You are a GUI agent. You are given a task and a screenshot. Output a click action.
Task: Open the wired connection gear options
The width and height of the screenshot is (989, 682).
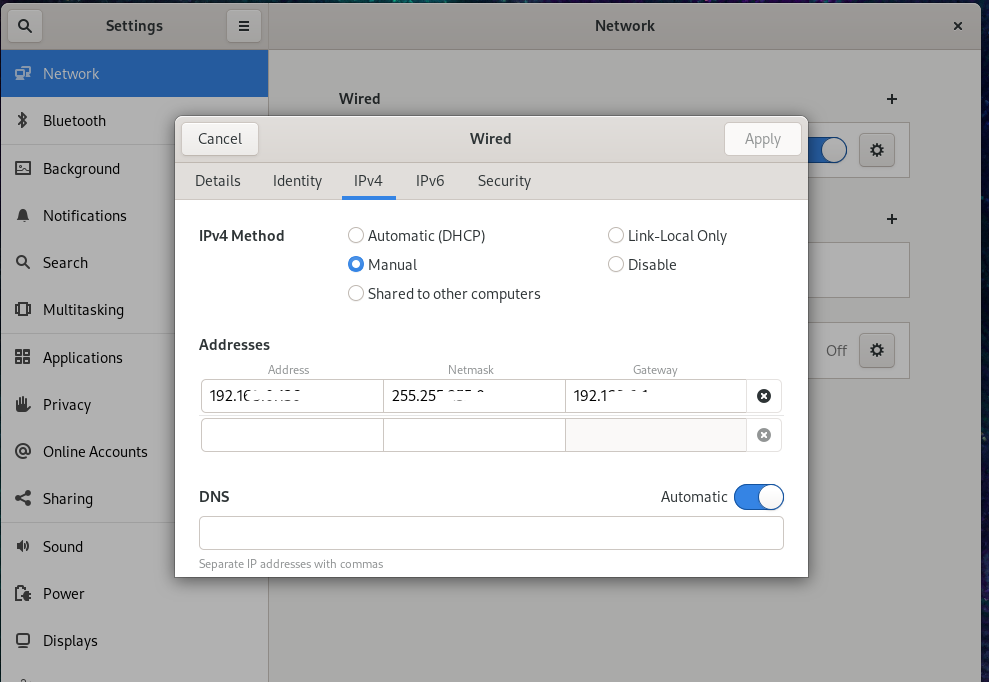tap(877, 149)
